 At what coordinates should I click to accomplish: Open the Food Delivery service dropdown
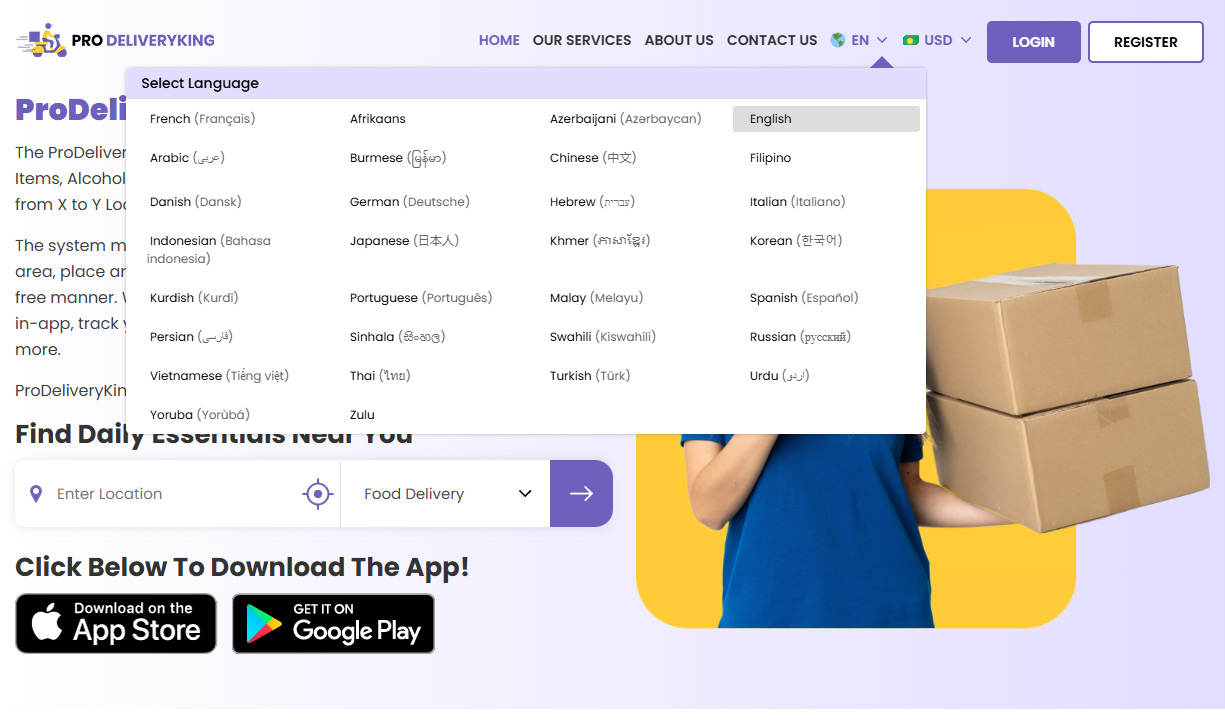click(x=445, y=493)
